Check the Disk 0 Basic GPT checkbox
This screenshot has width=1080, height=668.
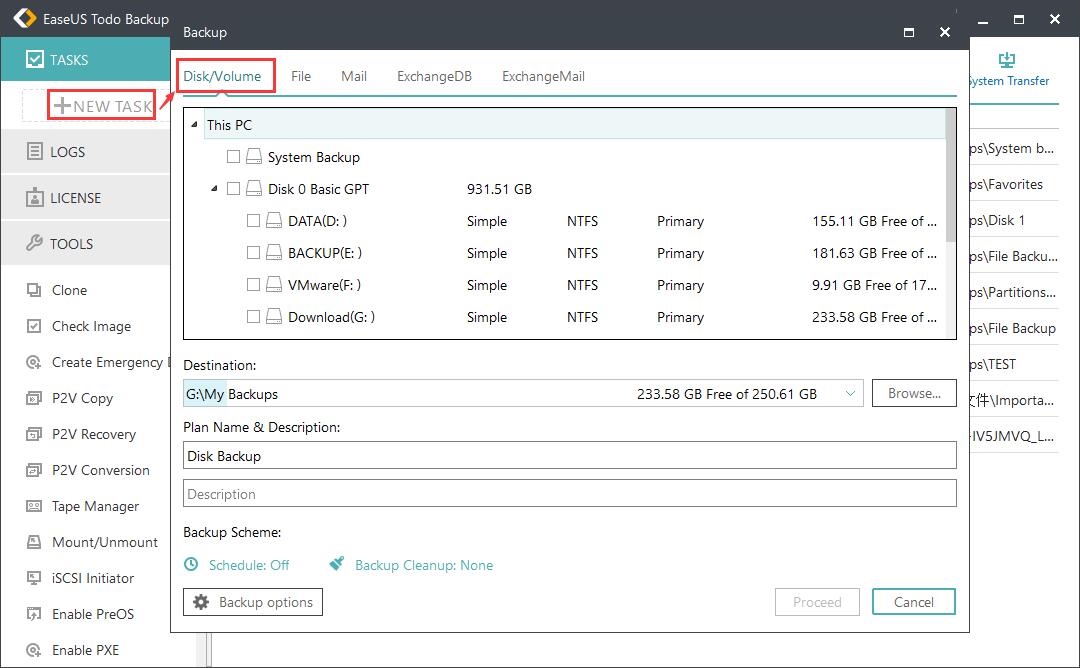coord(233,189)
